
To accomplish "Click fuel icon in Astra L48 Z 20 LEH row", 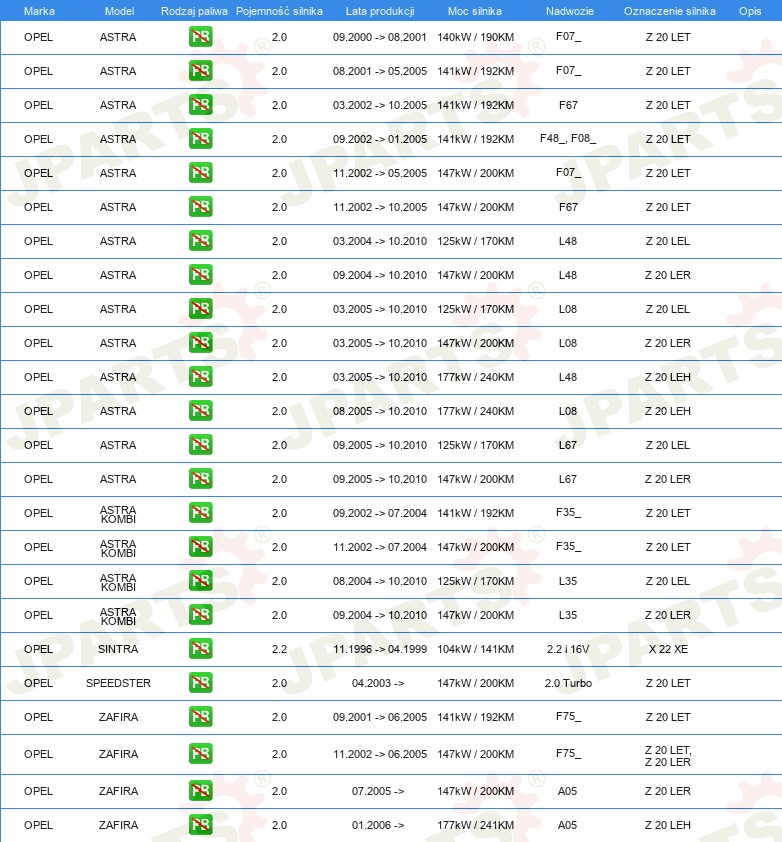I will pyautogui.click(x=200, y=377).
